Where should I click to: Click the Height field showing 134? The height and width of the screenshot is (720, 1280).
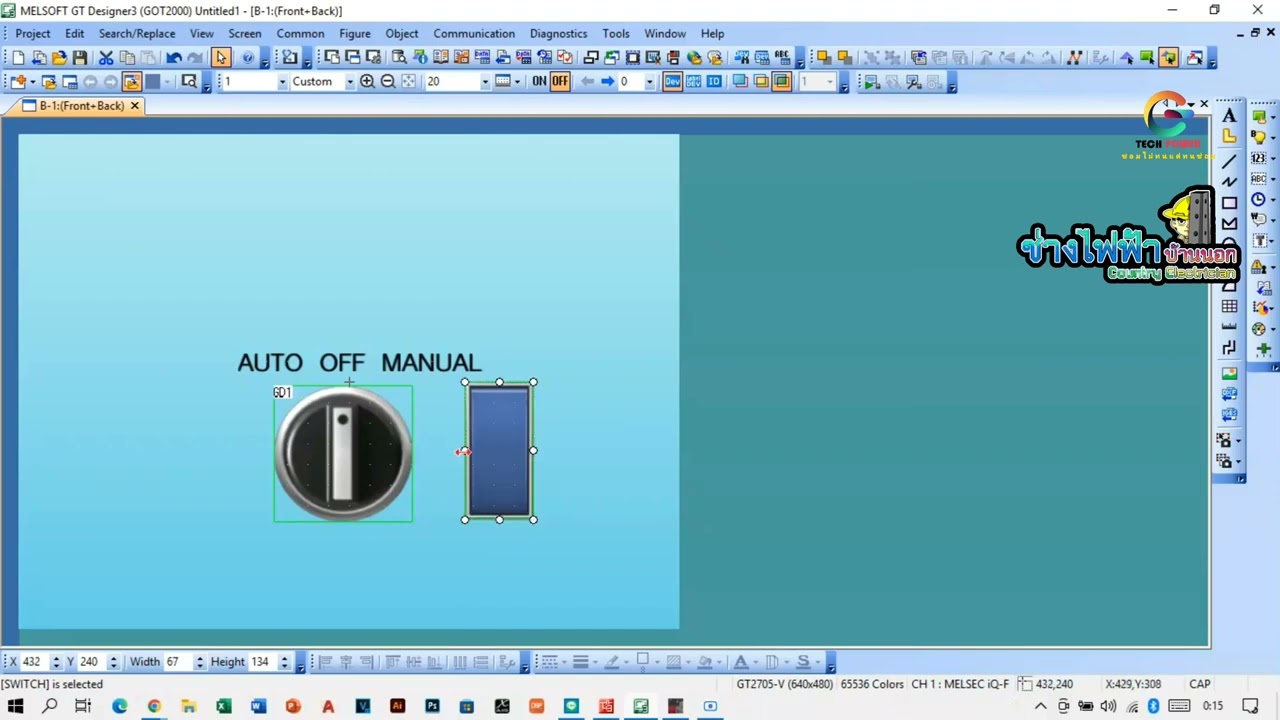tap(263, 662)
